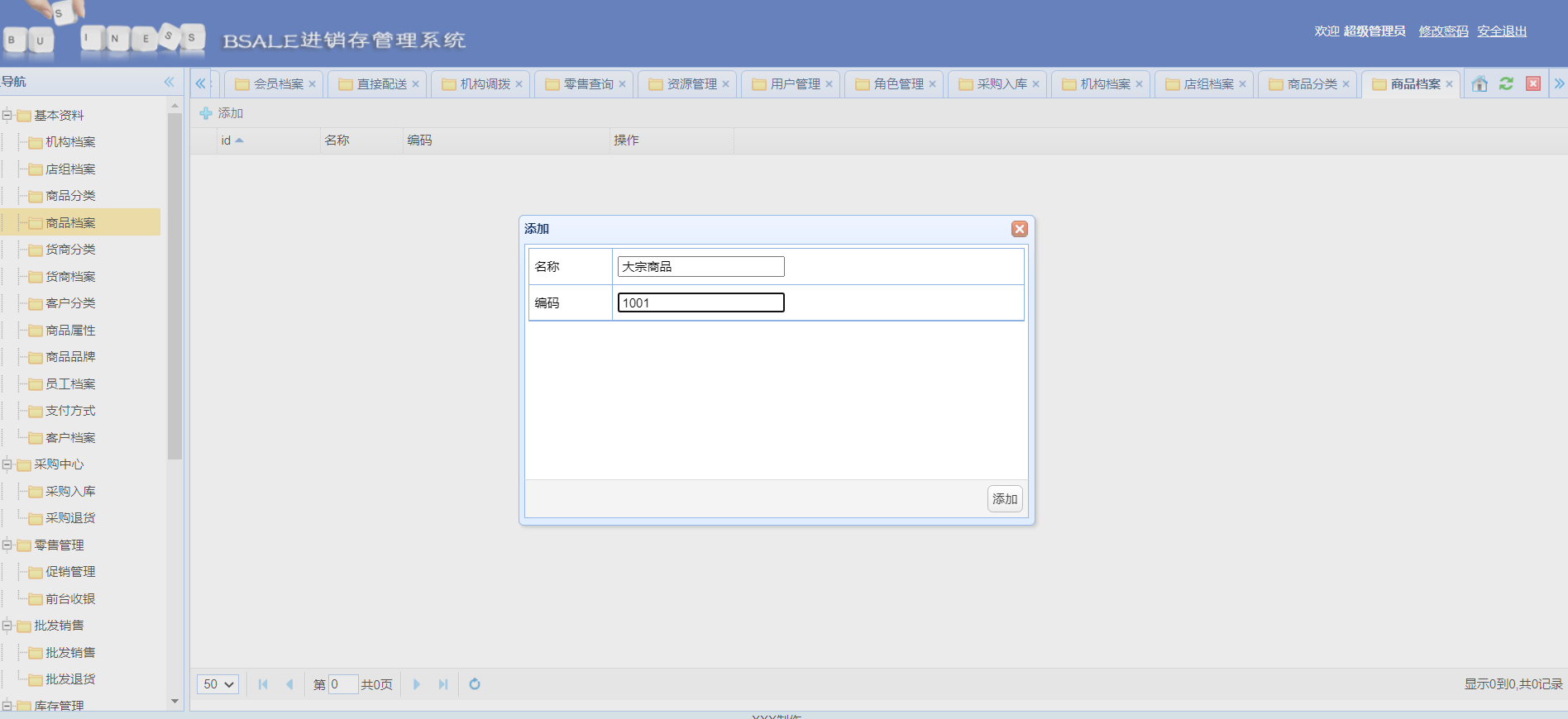Click the 添加 button in the dialog
The height and width of the screenshot is (719, 1568).
(1005, 499)
